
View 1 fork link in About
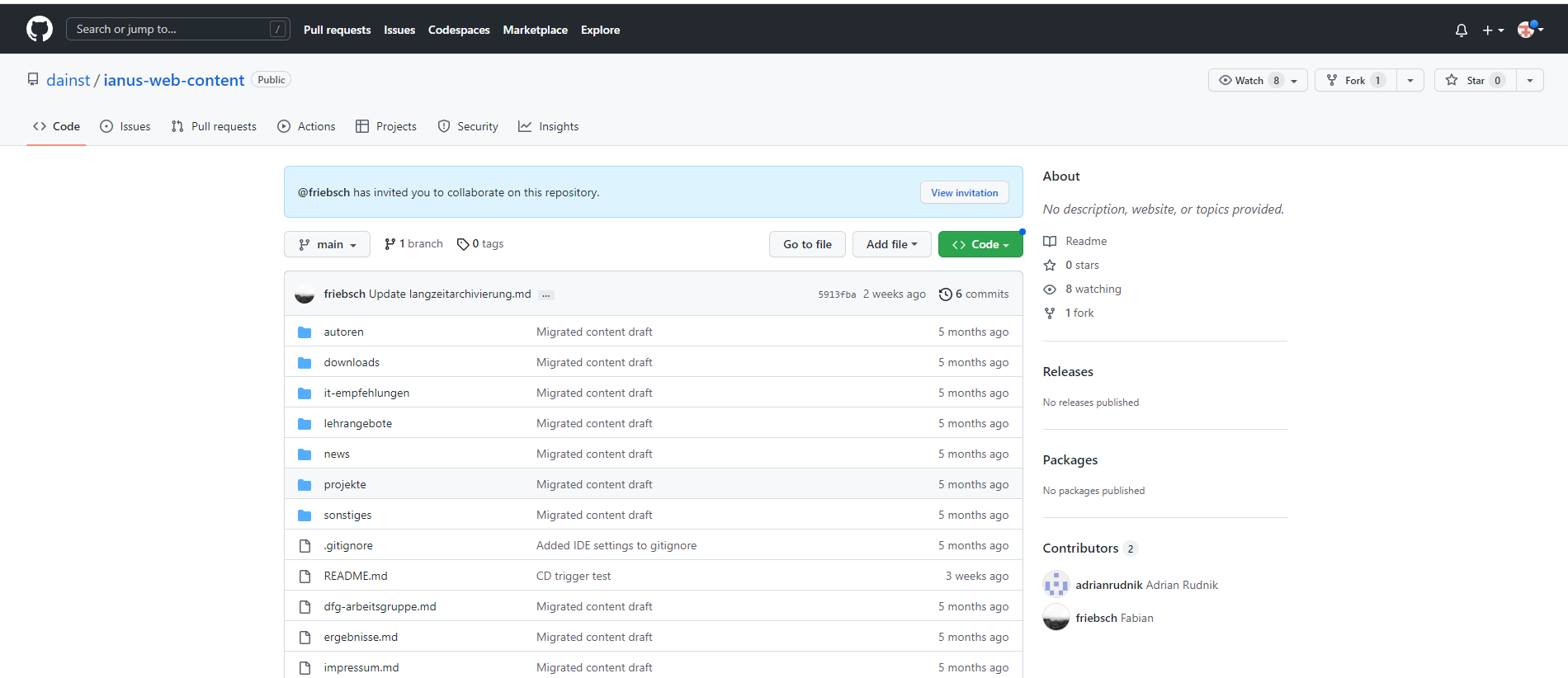coord(1069,313)
